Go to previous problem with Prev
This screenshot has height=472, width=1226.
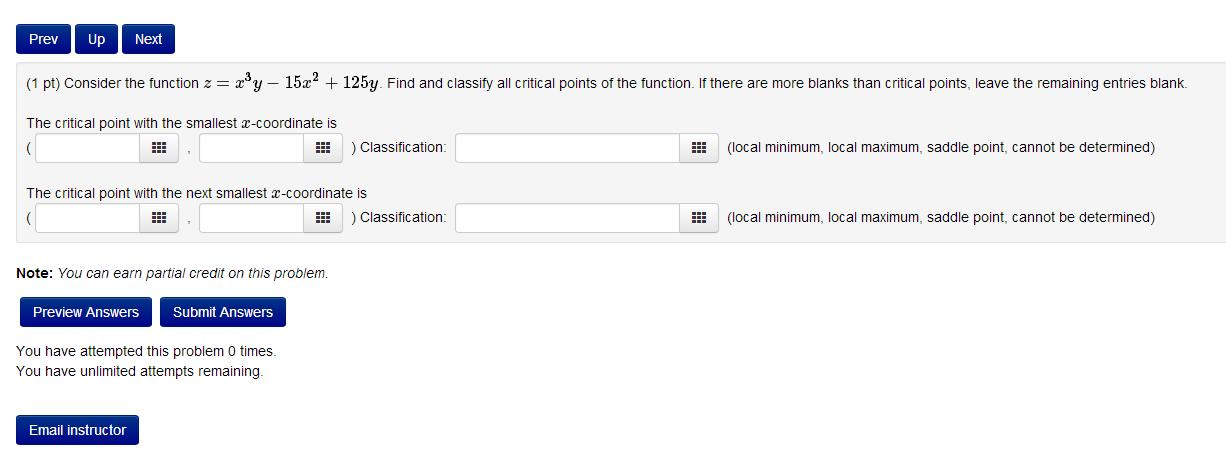point(43,39)
